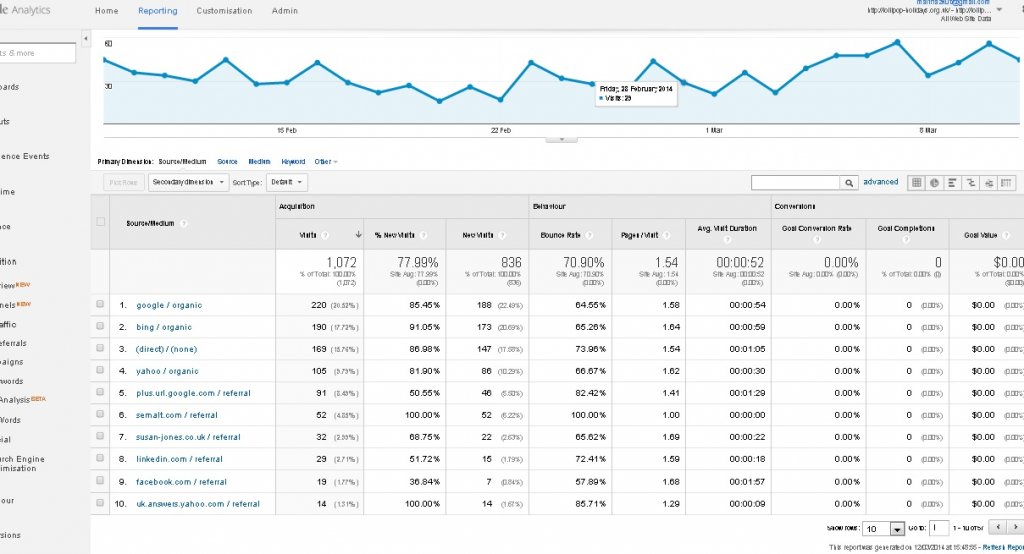Open help icon beside Bounce Rate header
1024x554 pixels.
(x=589, y=235)
